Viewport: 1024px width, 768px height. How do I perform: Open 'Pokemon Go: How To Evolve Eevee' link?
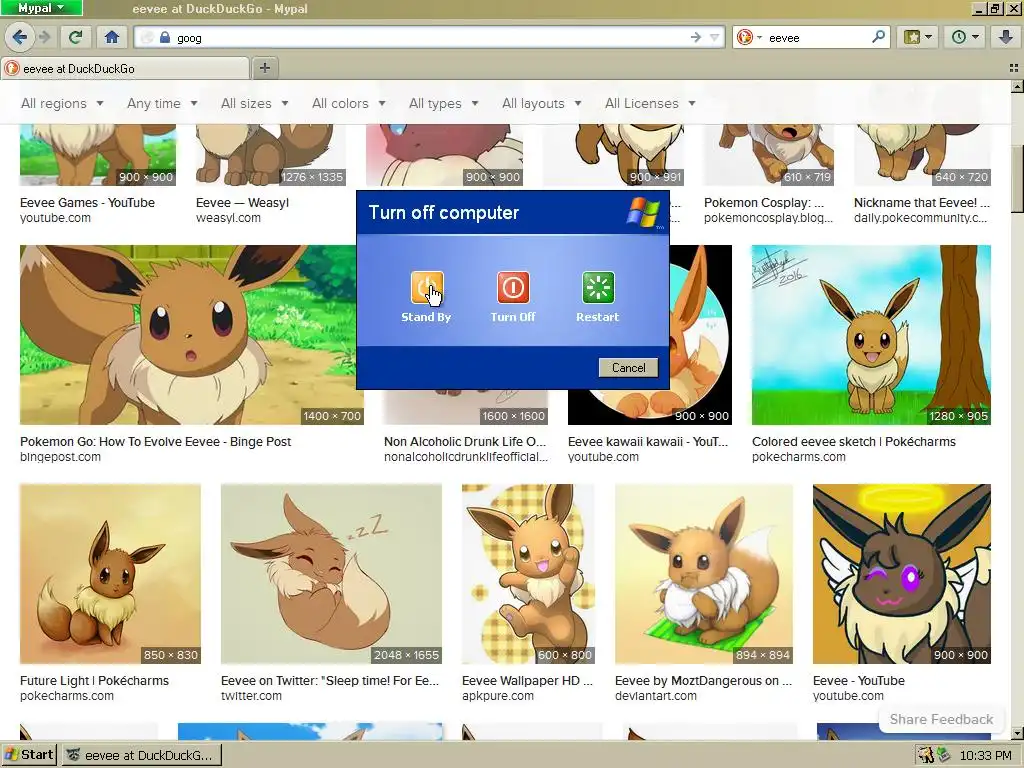pos(155,441)
